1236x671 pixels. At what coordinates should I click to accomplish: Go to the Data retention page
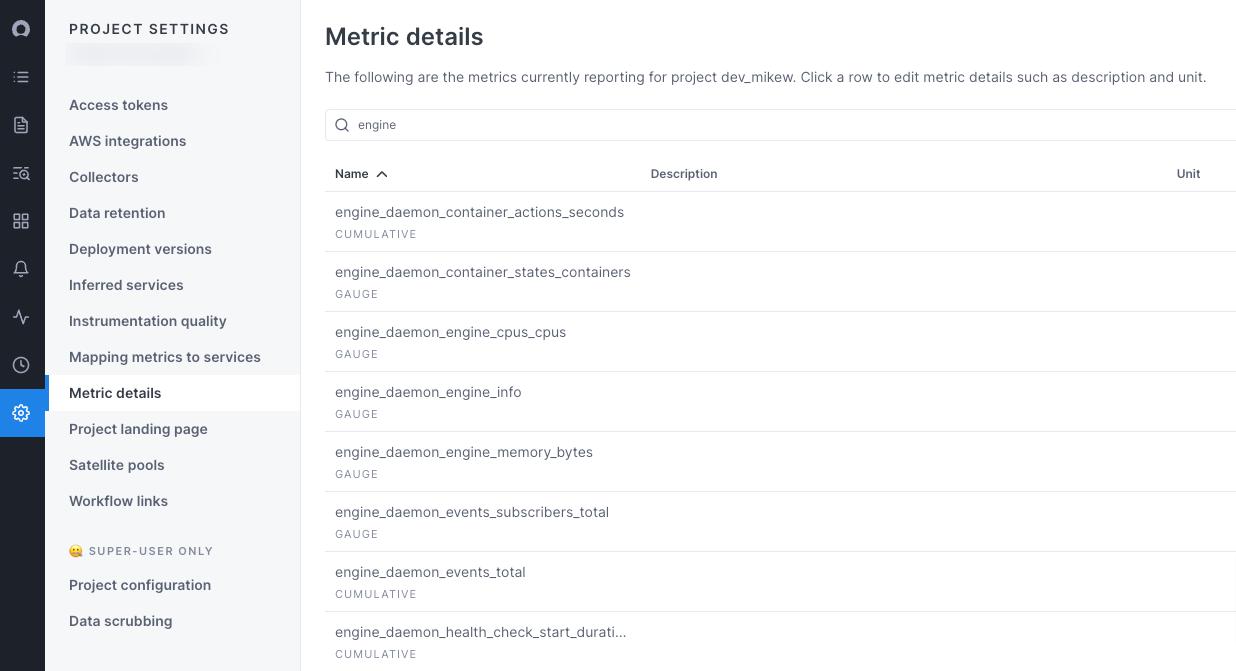pyautogui.click(x=117, y=213)
